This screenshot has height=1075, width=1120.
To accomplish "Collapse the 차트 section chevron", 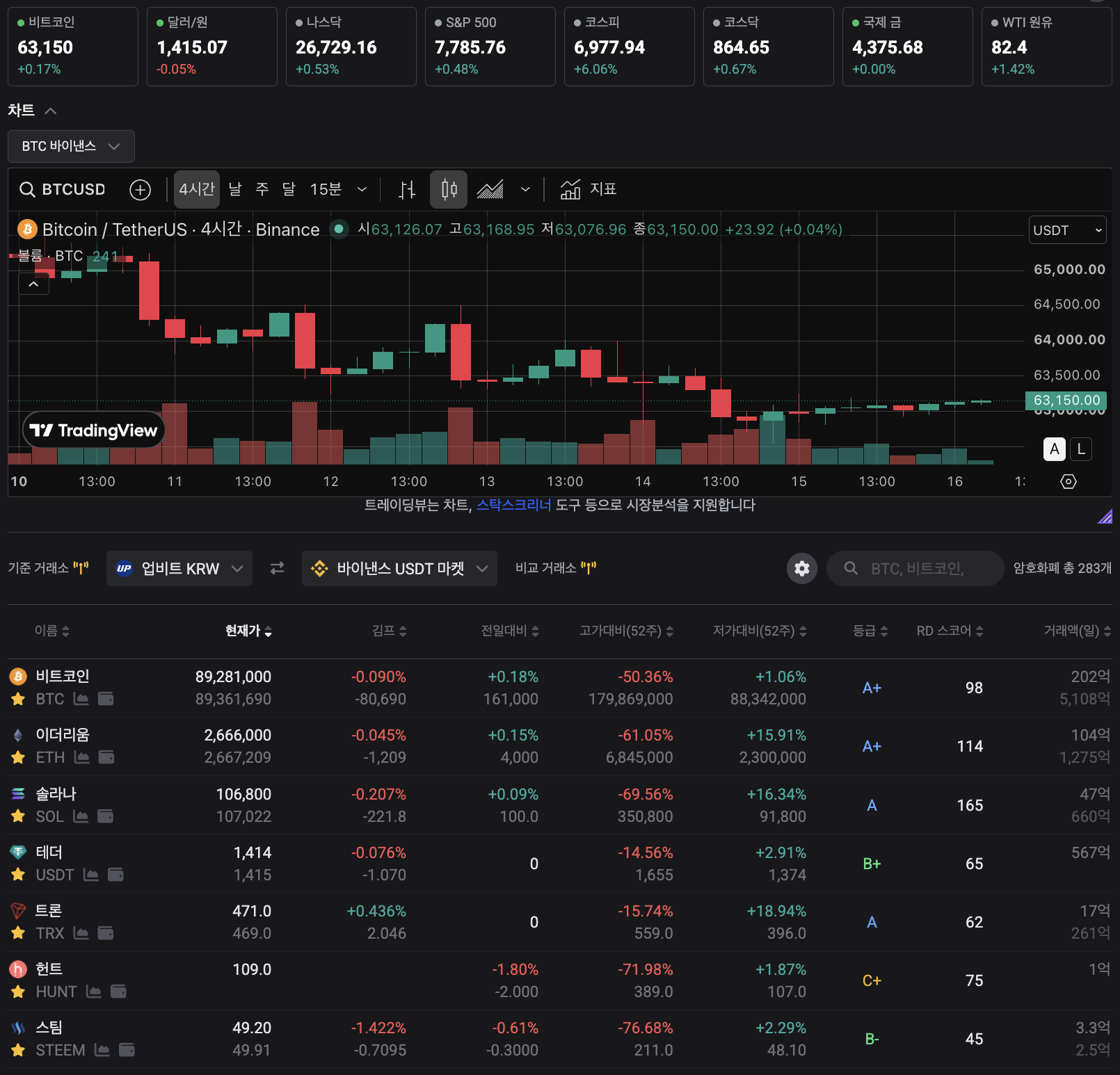I will point(50,111).
